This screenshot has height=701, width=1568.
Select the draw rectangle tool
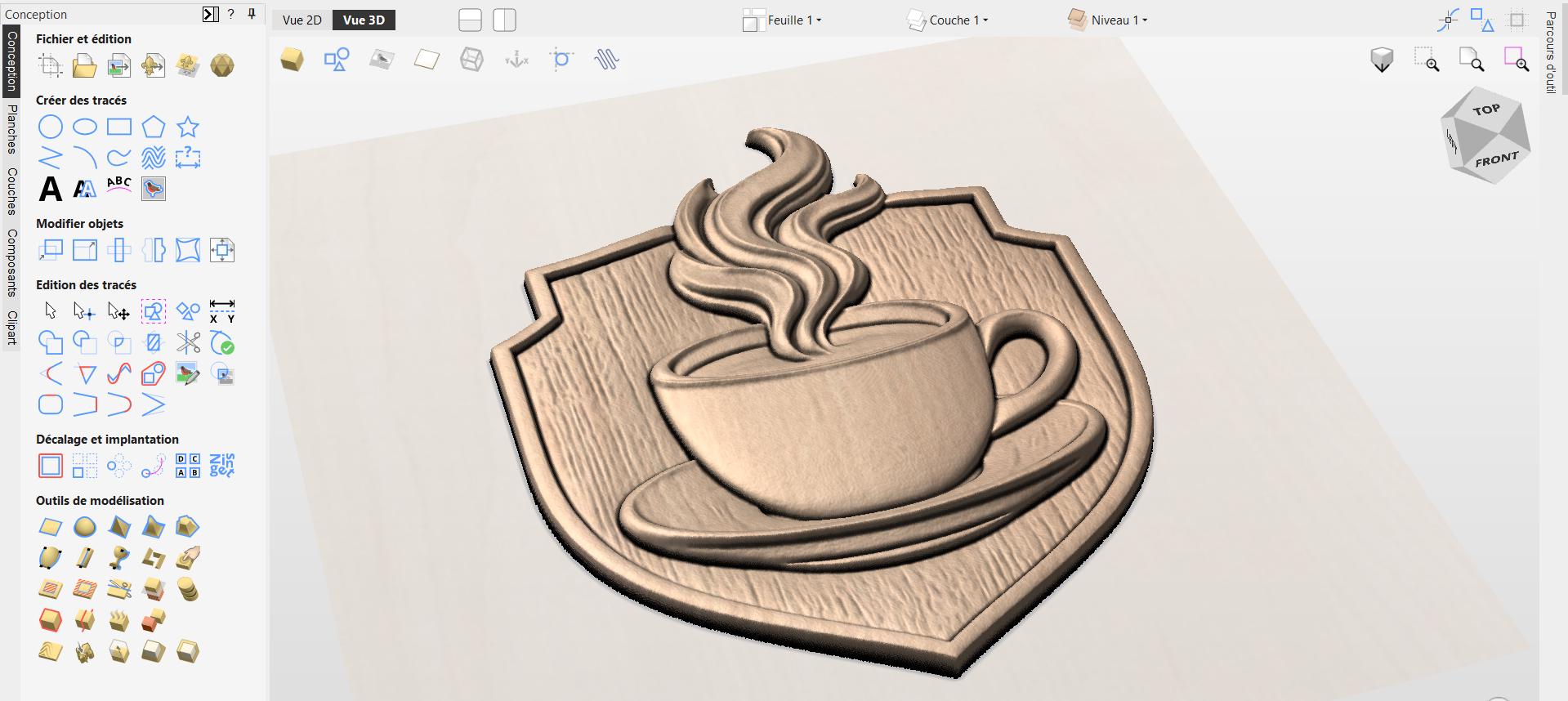click(119, 127)
